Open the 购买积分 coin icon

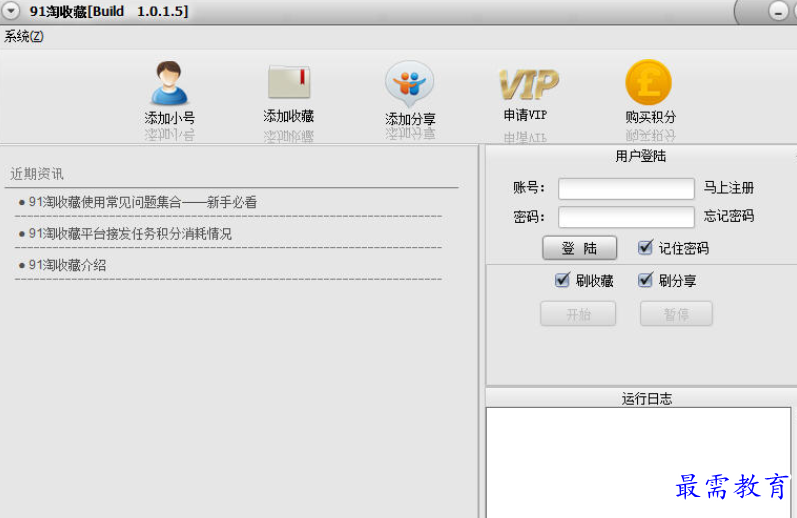click(649, 82)
